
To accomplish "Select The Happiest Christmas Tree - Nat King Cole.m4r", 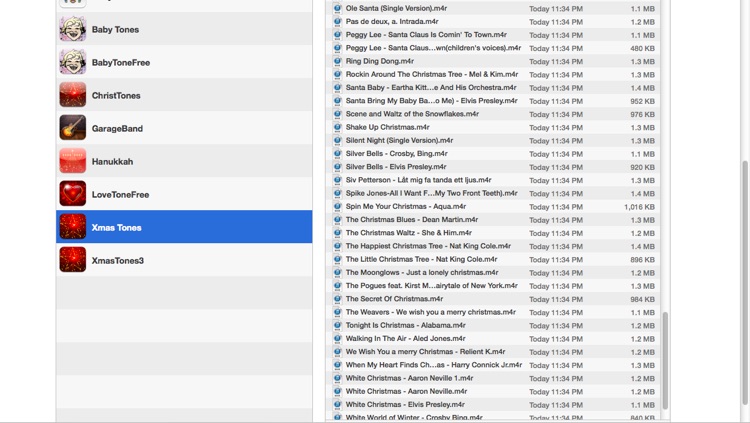I will (x=428, y=246).
